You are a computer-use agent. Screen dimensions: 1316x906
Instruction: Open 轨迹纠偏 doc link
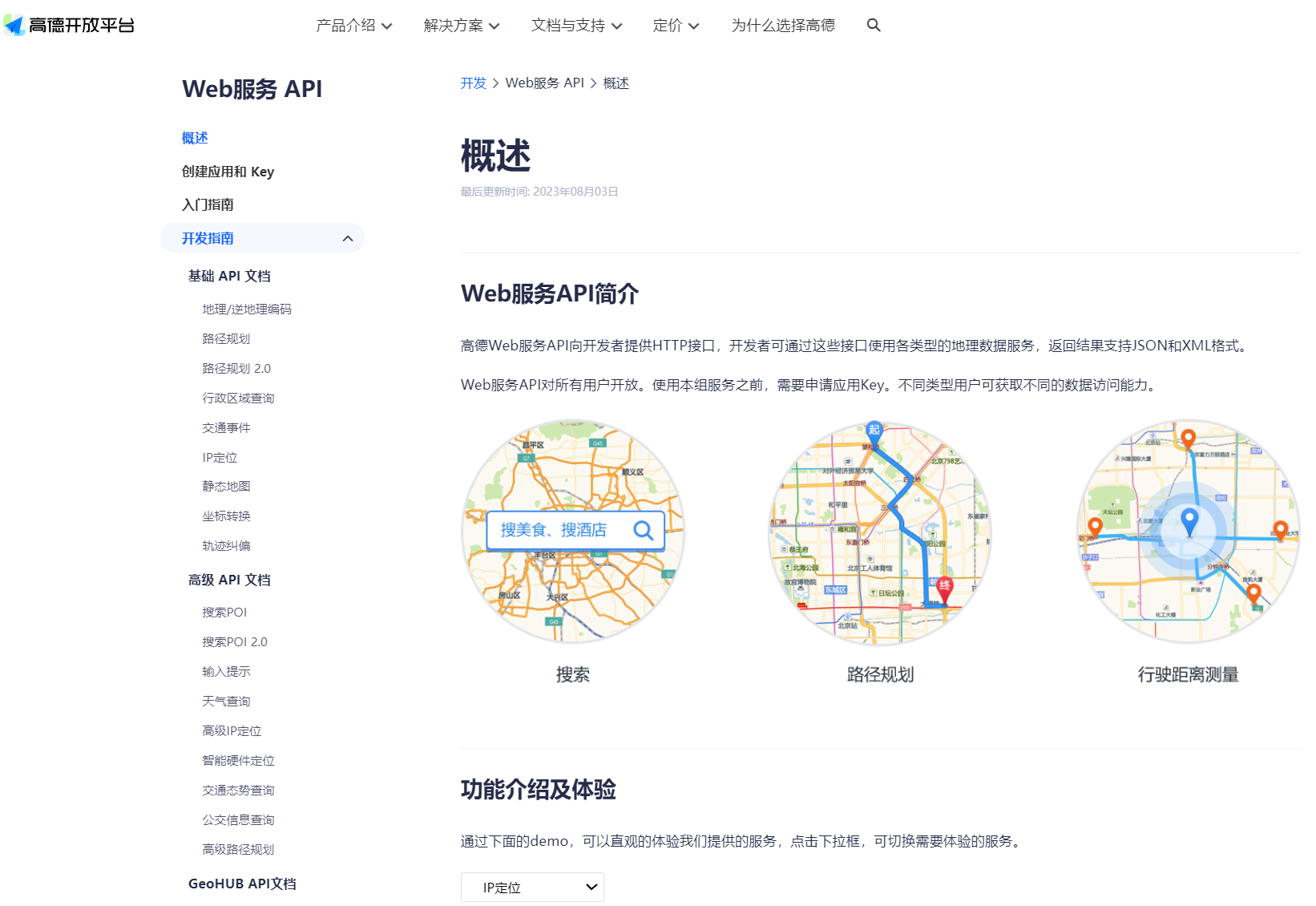[226, 545]
